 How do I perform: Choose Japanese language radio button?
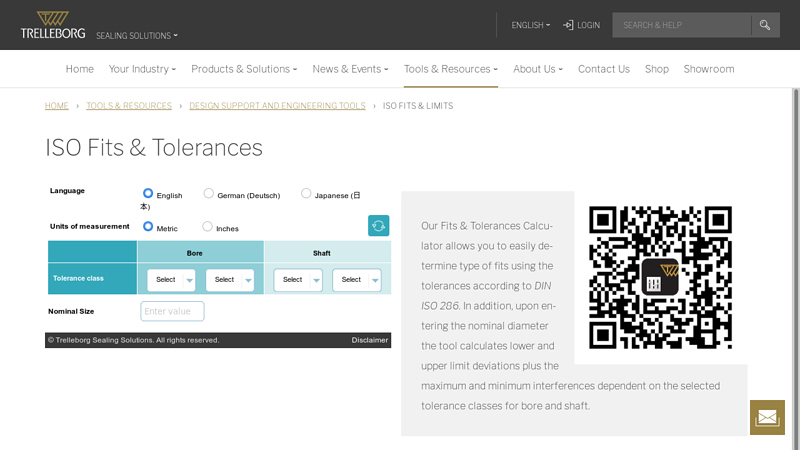(x=306, y=194)
